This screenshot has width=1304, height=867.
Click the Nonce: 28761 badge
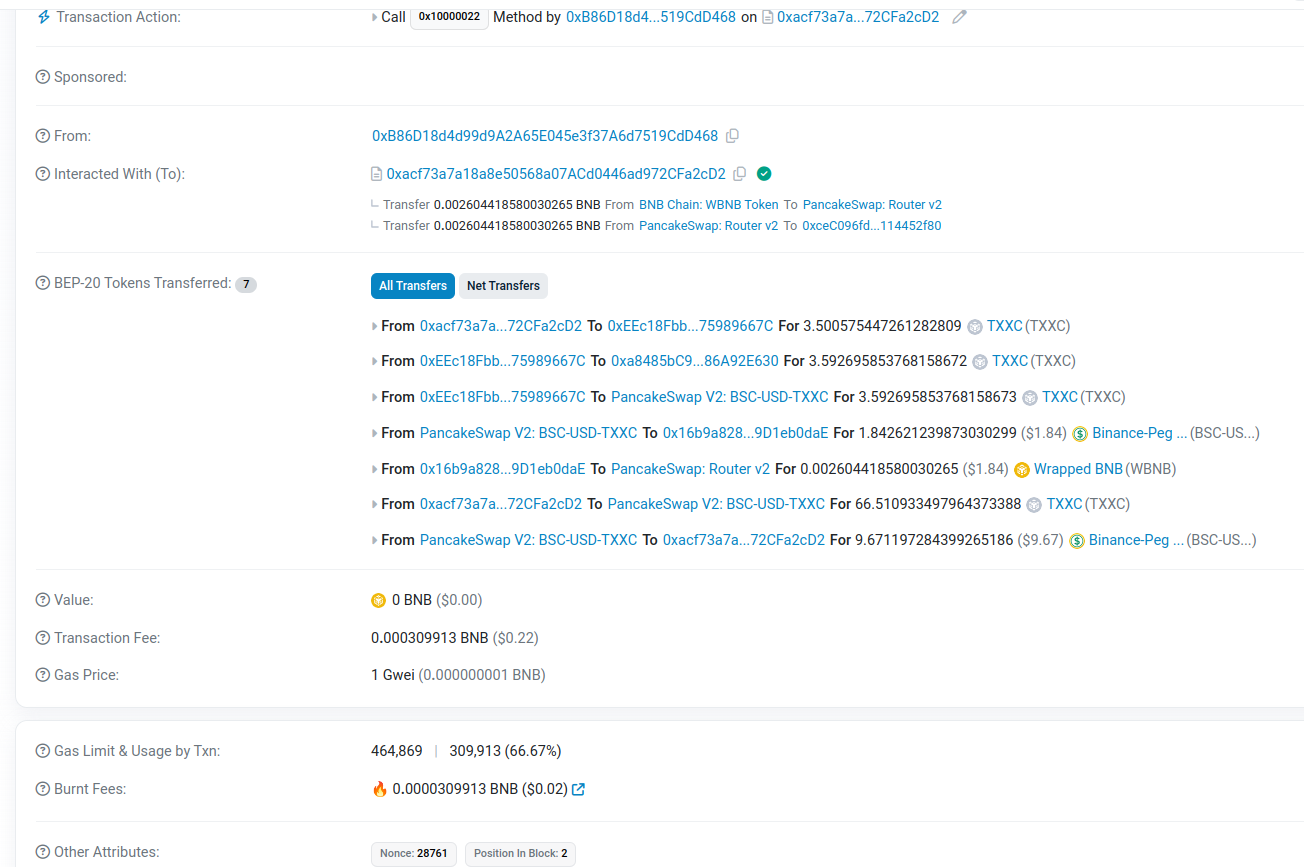click(414, 854)
